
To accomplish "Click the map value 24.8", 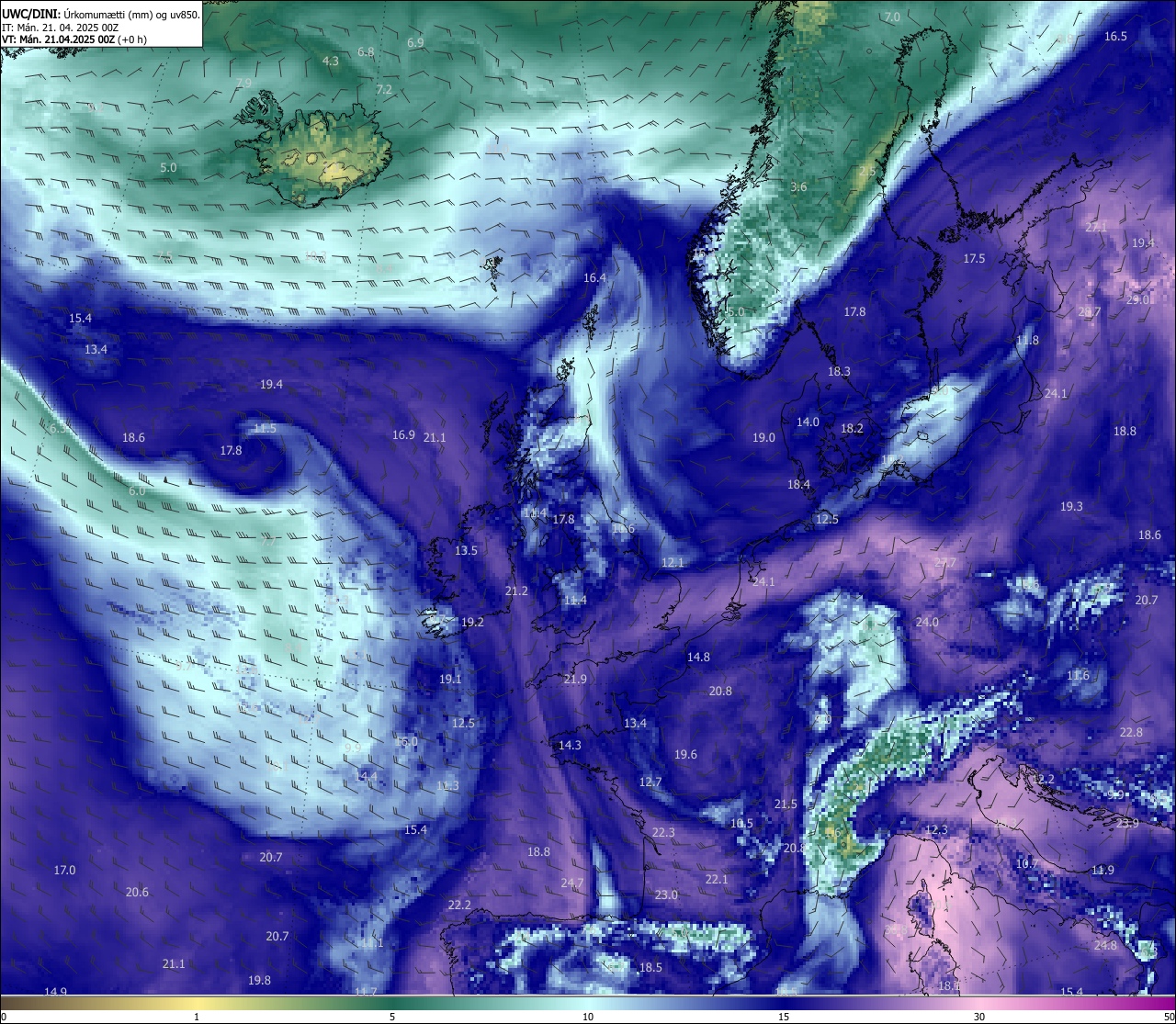I will (1105, 945).
